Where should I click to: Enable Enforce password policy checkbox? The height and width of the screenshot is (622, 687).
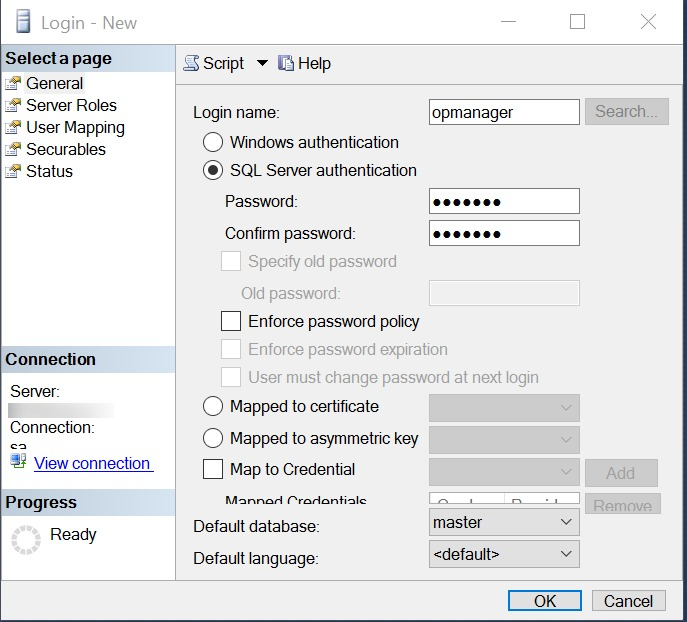click(231, 321)
